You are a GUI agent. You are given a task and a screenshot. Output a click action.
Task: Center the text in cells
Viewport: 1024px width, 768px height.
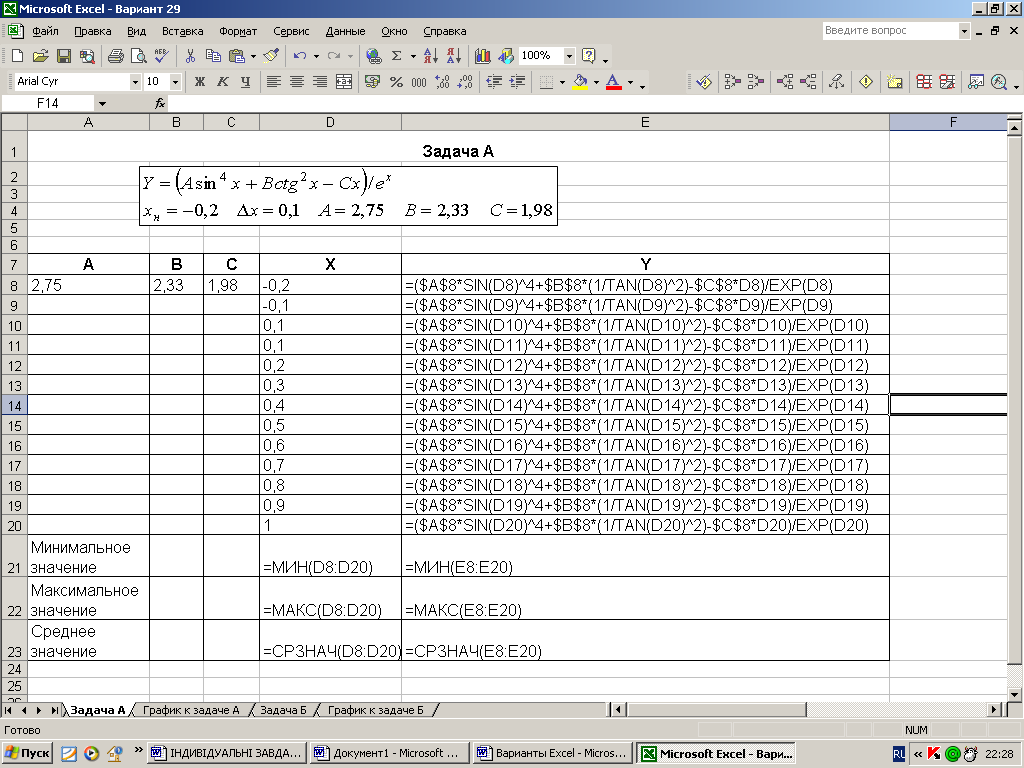tap(296, 82)
